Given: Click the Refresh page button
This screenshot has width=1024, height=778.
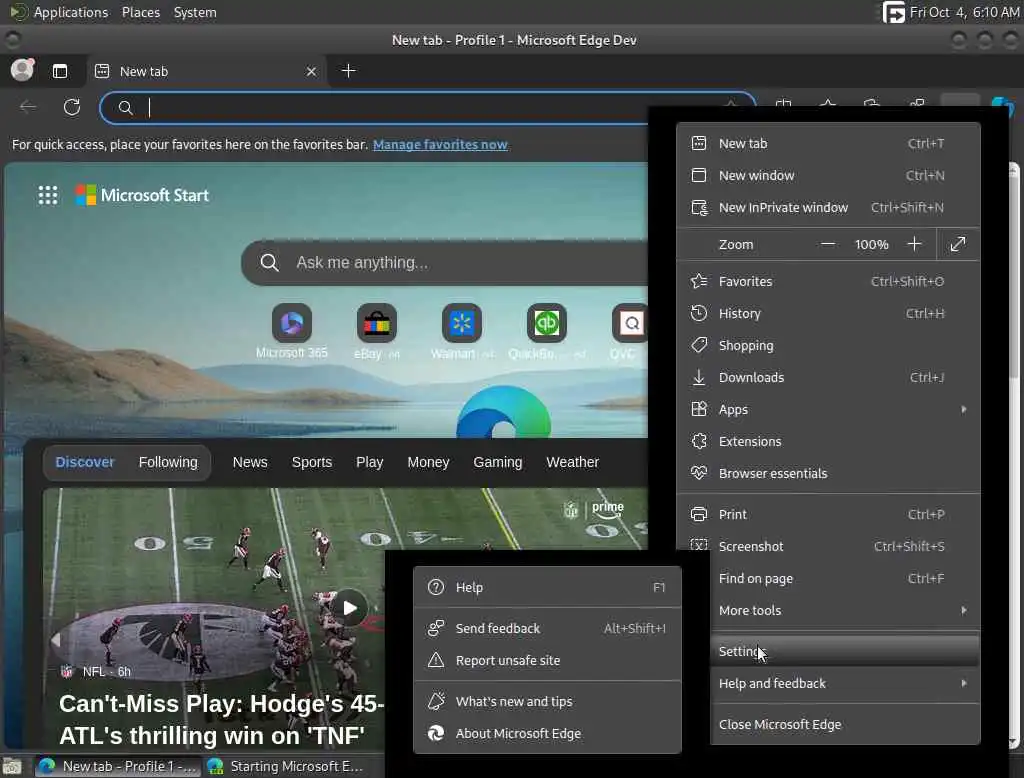Looking at the screenshot, I should pyautogui.click(x=72, y=106).
